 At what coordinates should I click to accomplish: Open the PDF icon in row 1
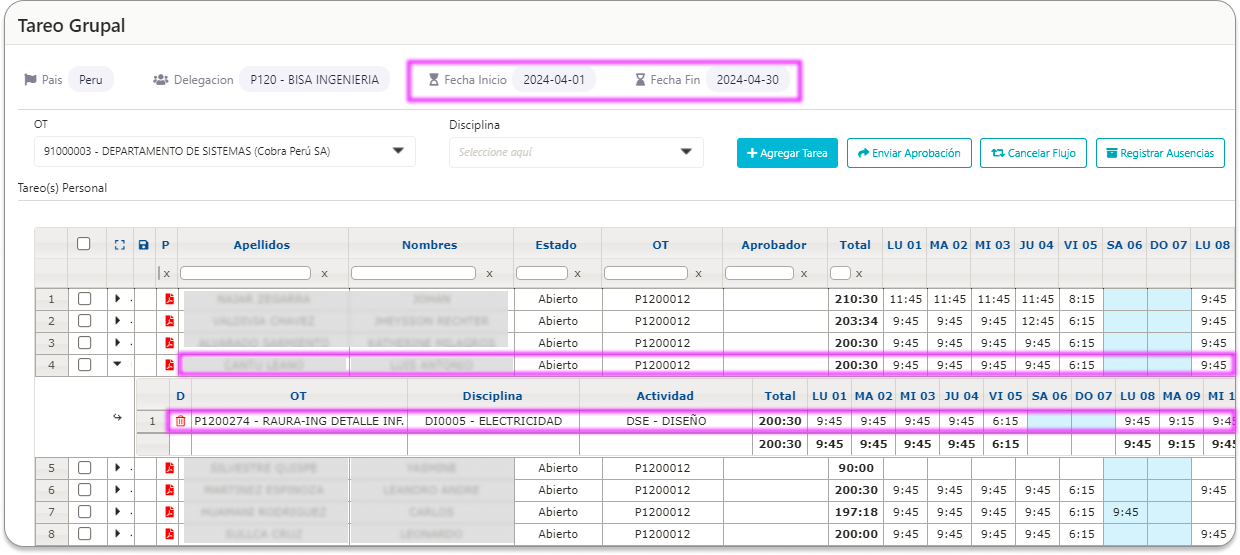coord(169,299)
